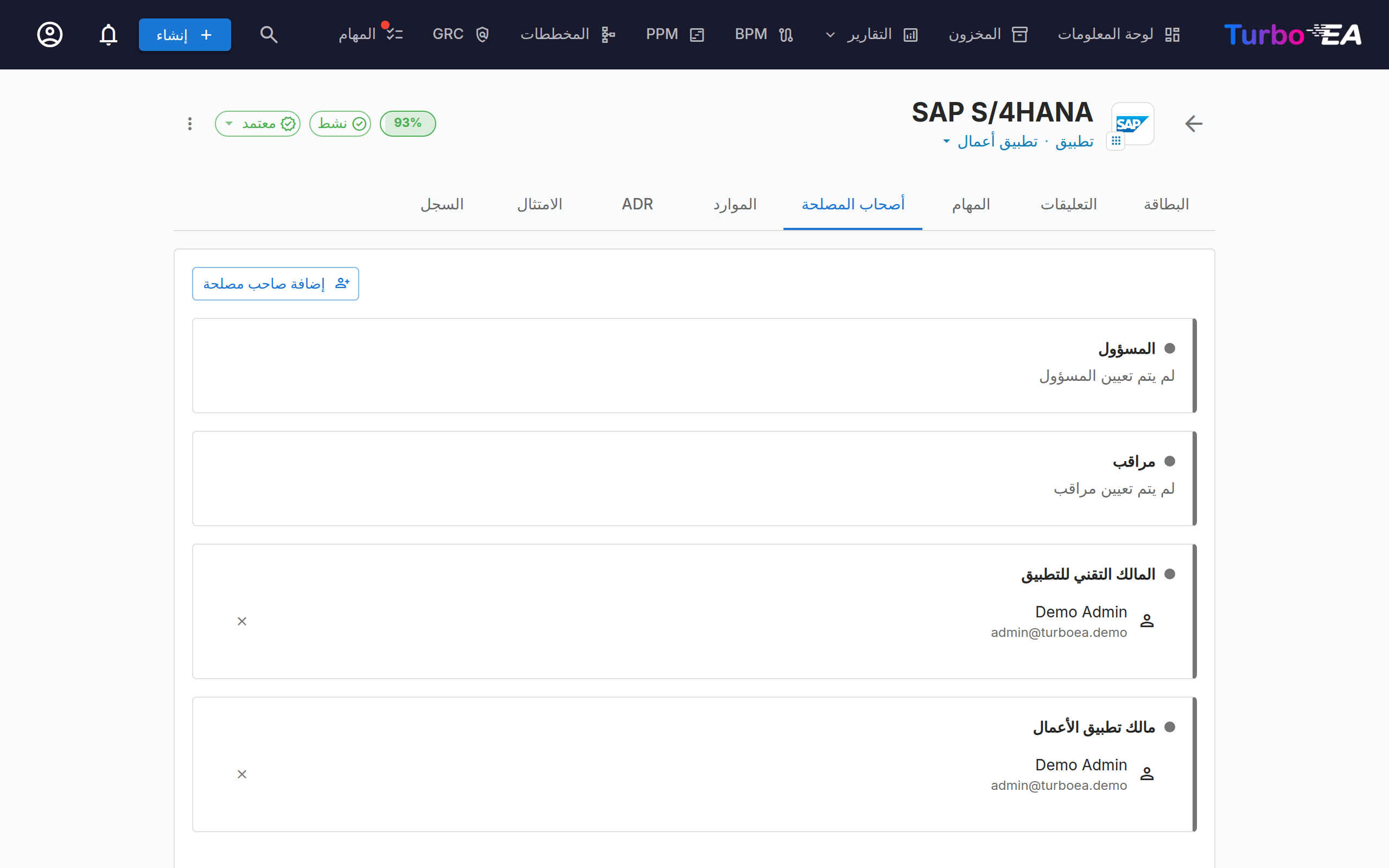Switch to the السجل tab
Image resolution: width=1389 pixels, height=868 pixels.
click(442, 205)
